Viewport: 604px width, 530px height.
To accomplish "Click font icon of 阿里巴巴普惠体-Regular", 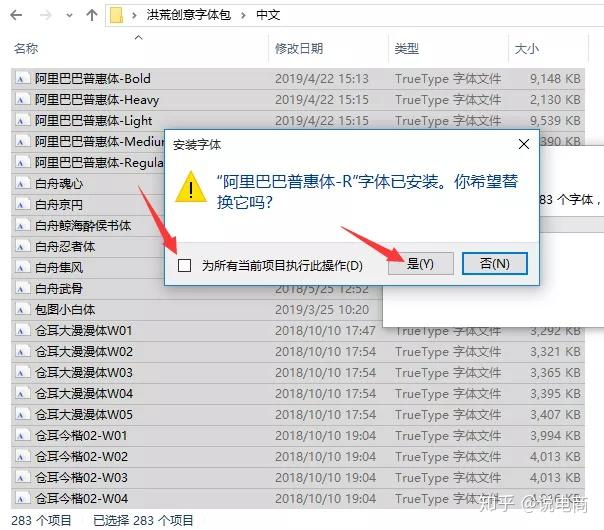I will coord(22,163).
